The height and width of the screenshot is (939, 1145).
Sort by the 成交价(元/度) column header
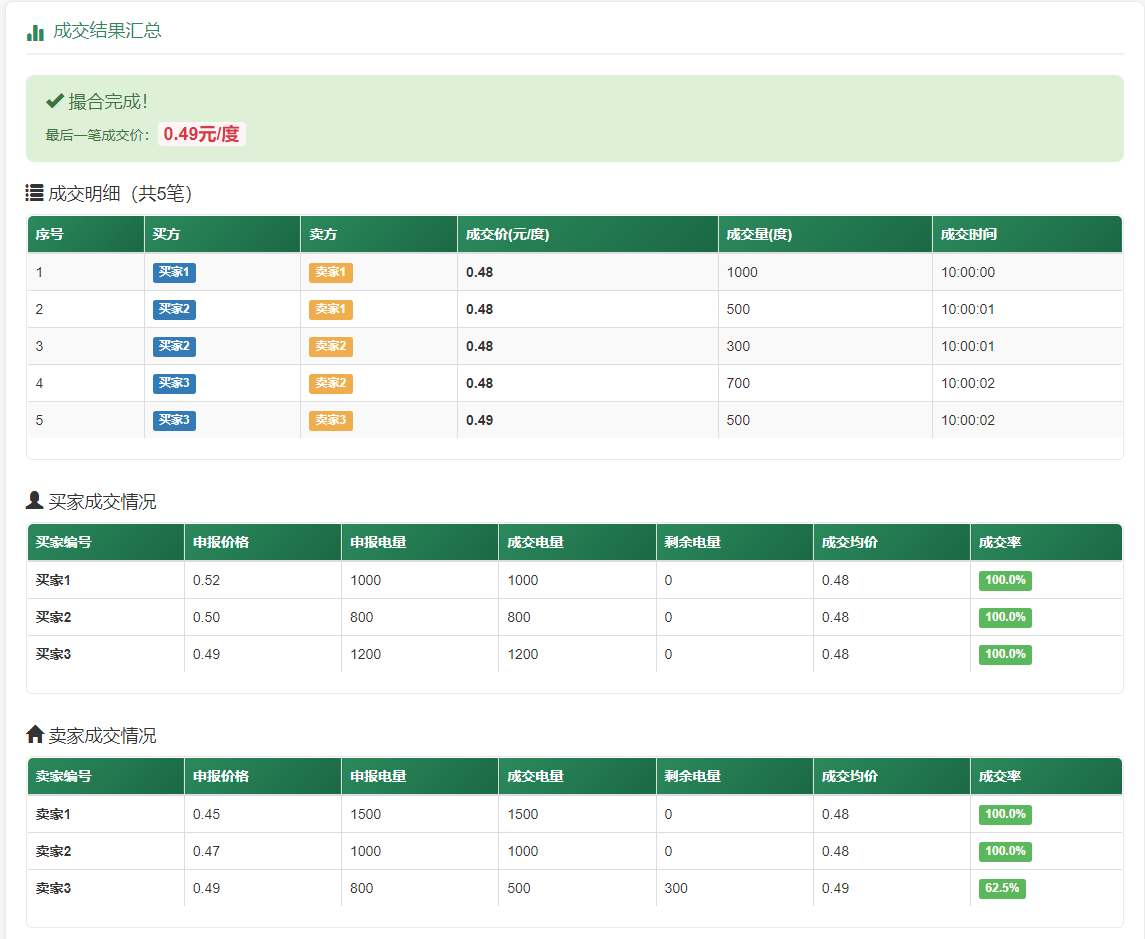tap(507, 235)
